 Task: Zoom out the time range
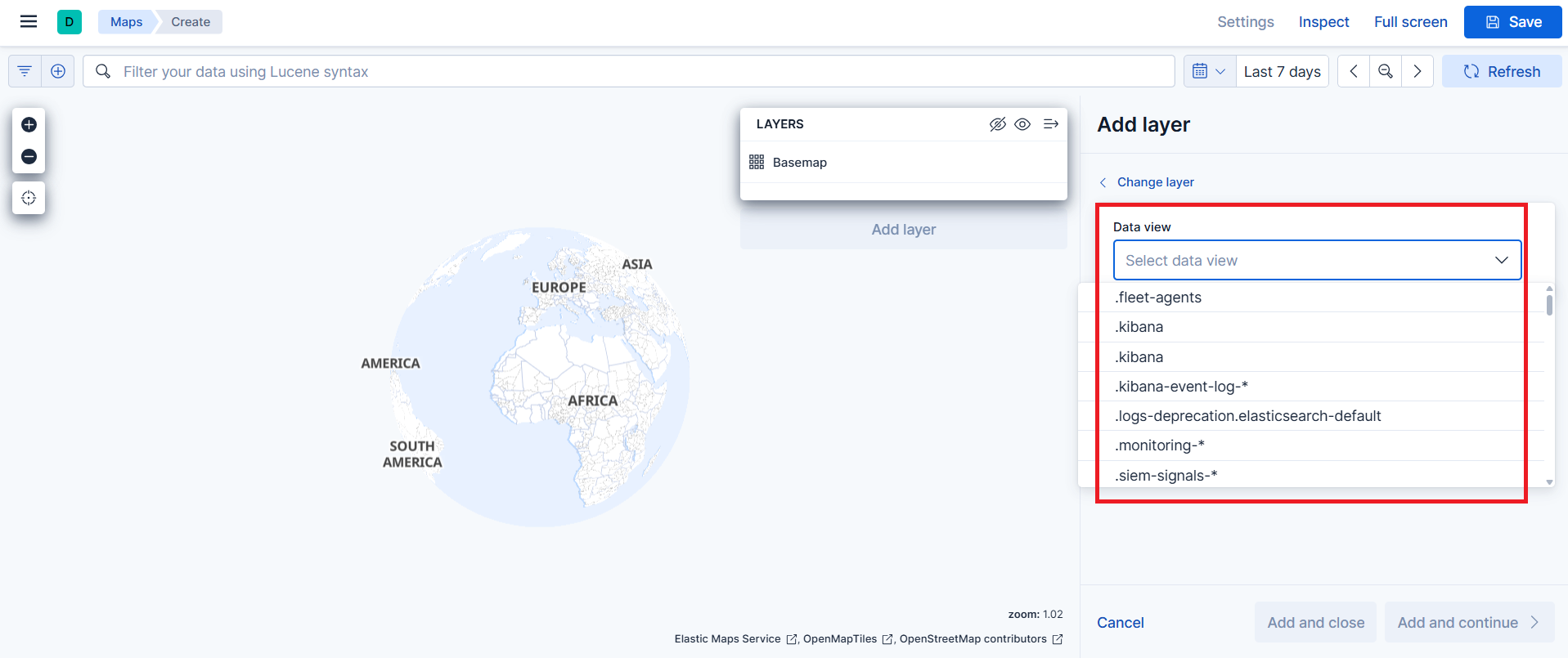tap(1386, 71)
